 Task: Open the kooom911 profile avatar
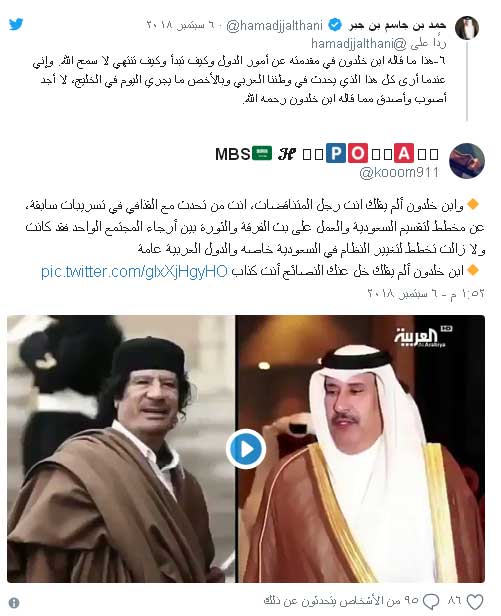pyautogui.click(x=467, y=161)
